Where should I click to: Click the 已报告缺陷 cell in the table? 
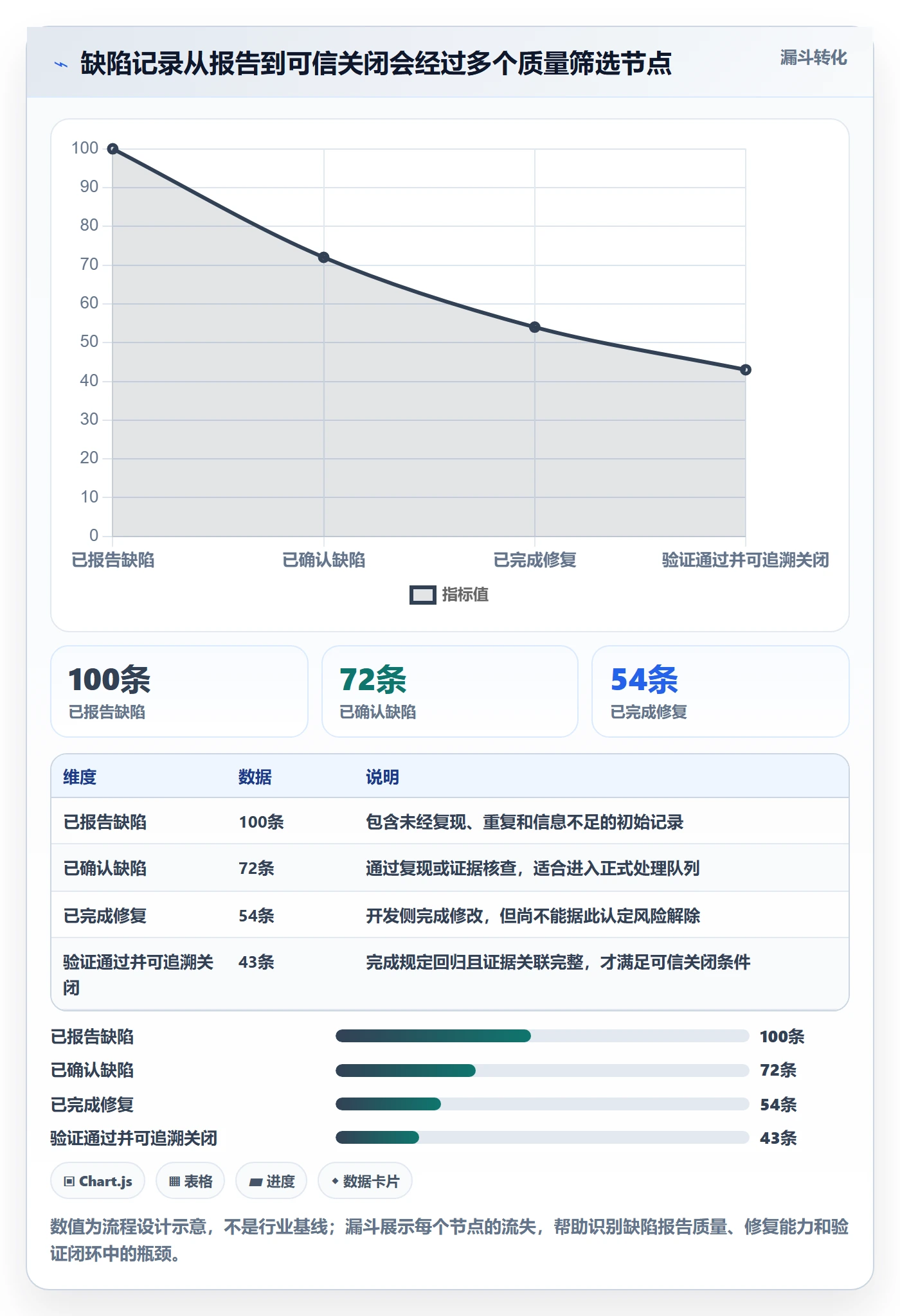(105, 822)
